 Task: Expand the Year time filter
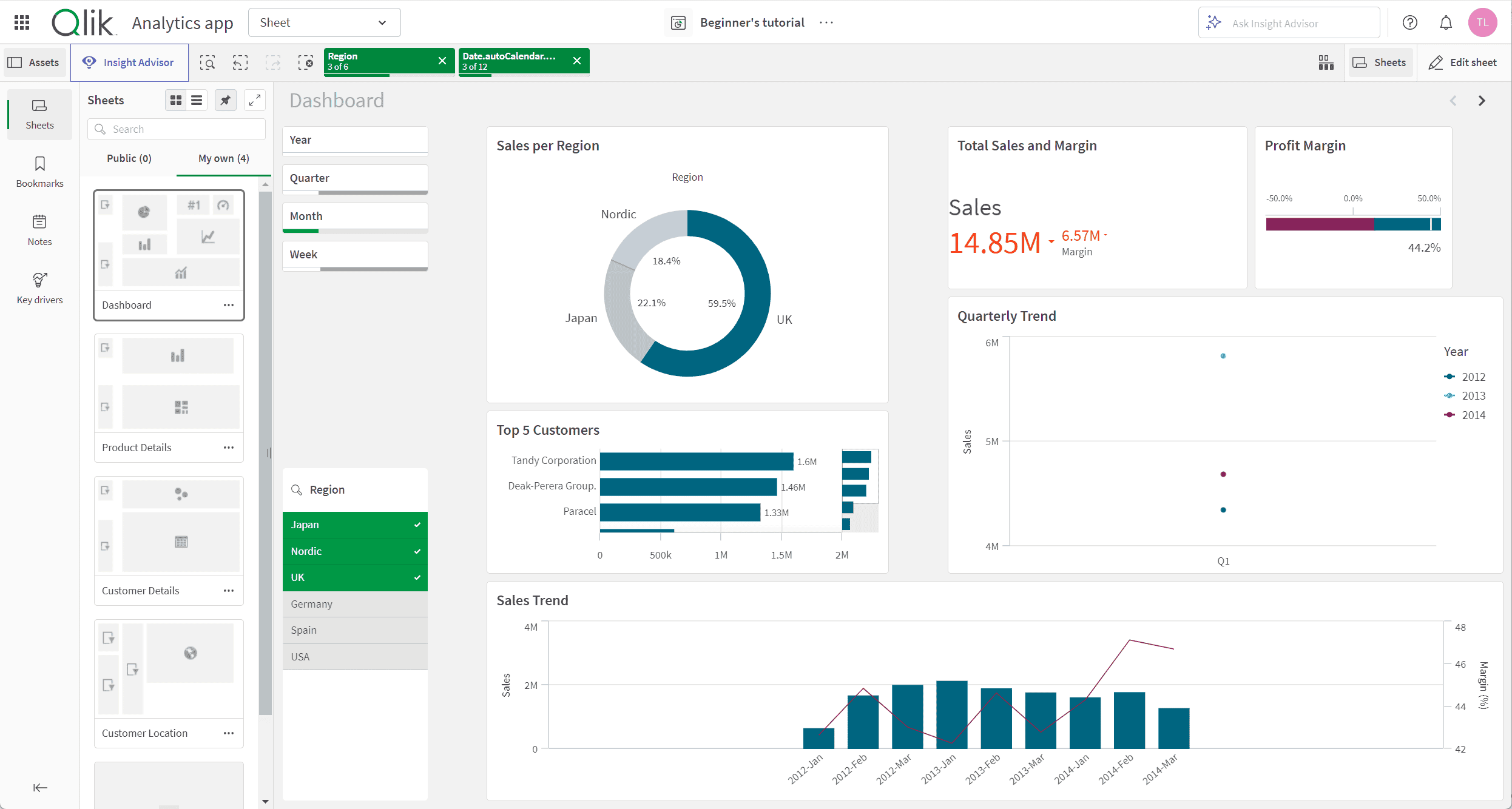coord(354,139)
